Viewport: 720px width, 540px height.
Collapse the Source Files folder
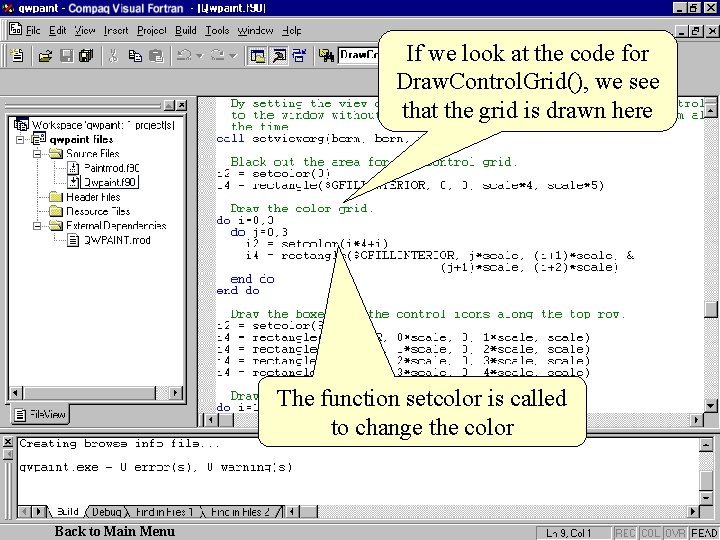pos(37,153)
